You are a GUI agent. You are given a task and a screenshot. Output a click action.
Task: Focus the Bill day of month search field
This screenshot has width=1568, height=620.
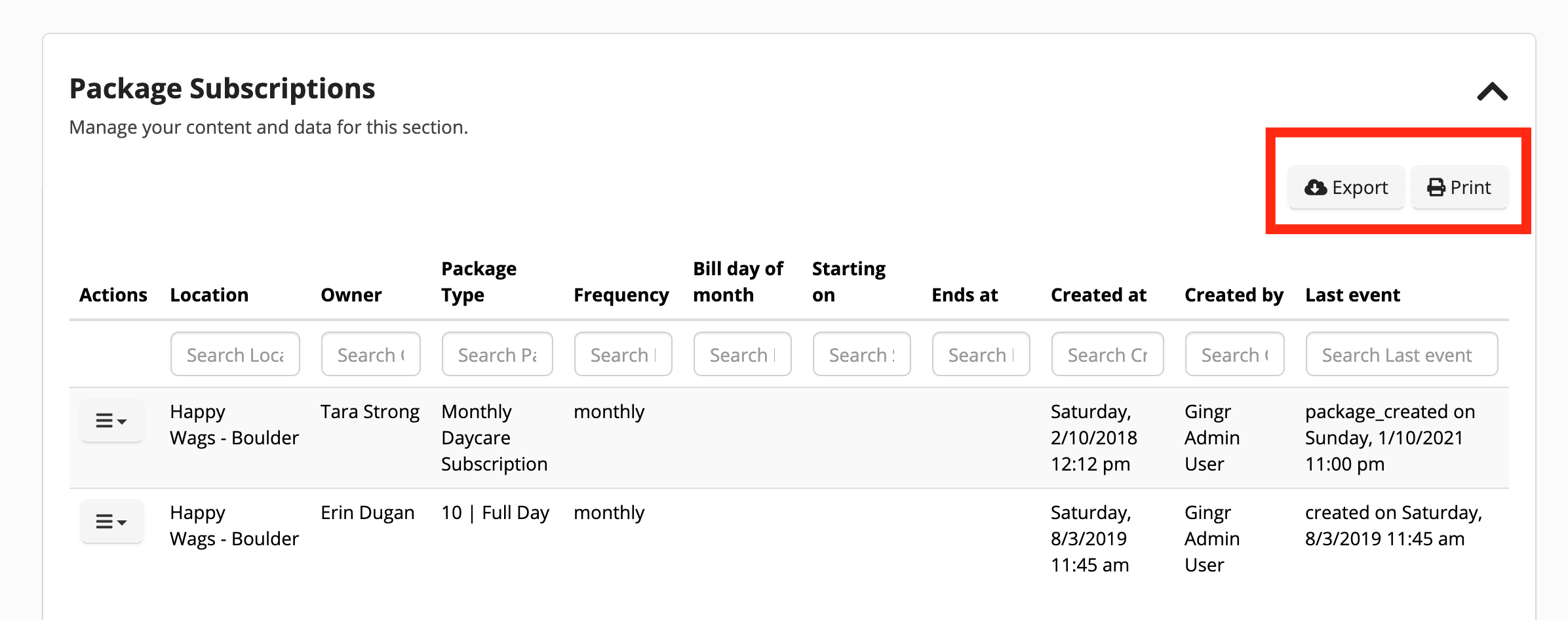743,354
